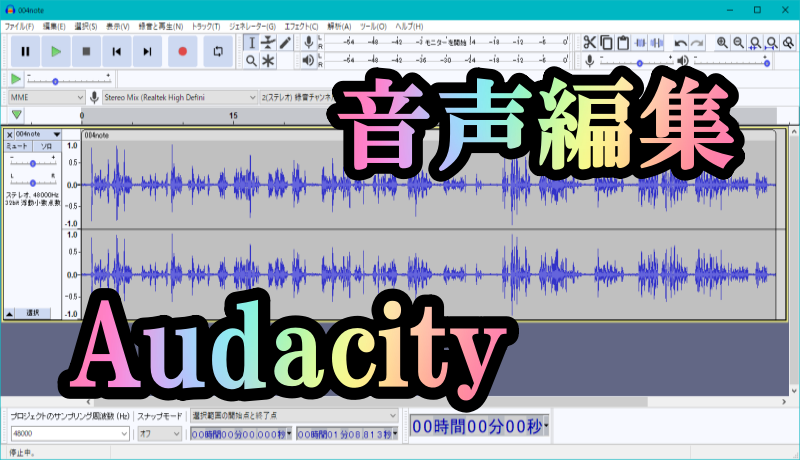Click the selection start time field
The width and height of the screenshot is (800, 460).
pos(241,435)
